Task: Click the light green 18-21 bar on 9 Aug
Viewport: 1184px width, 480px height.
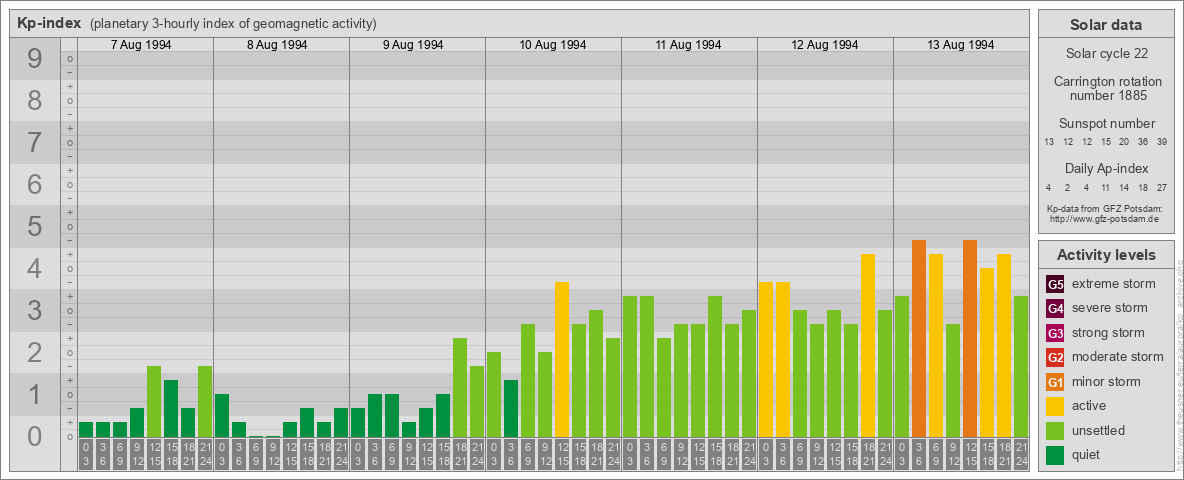Action: (x=460, y=387)
